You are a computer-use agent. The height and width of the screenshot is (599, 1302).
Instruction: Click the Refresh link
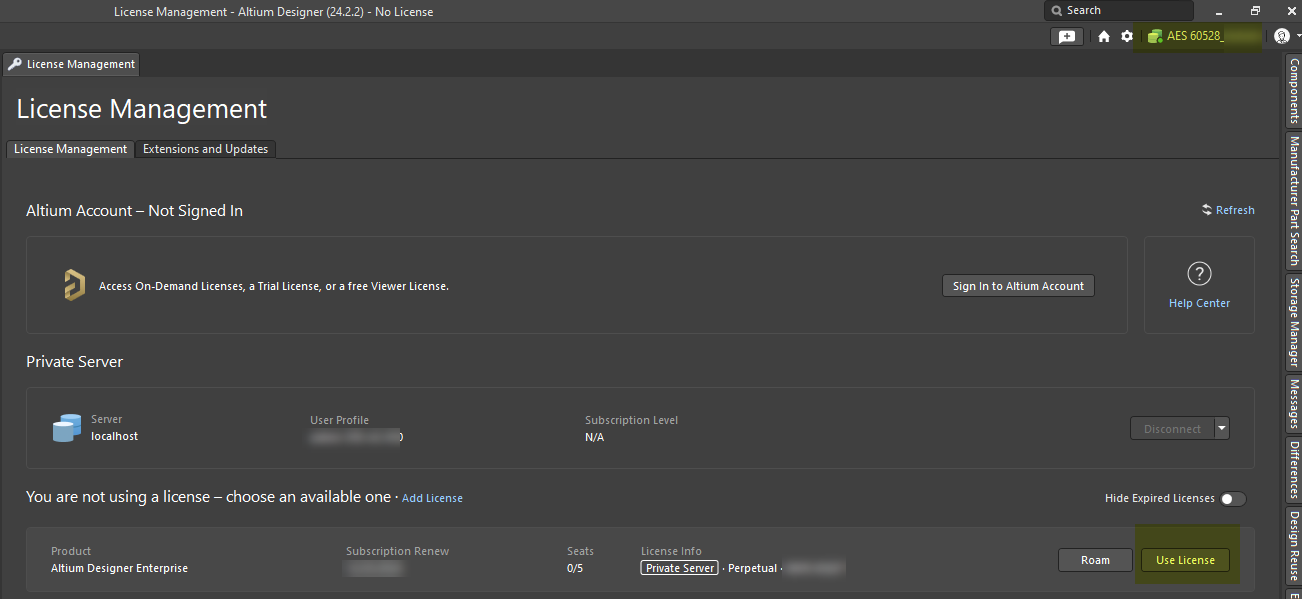(x=1228, y=210)
